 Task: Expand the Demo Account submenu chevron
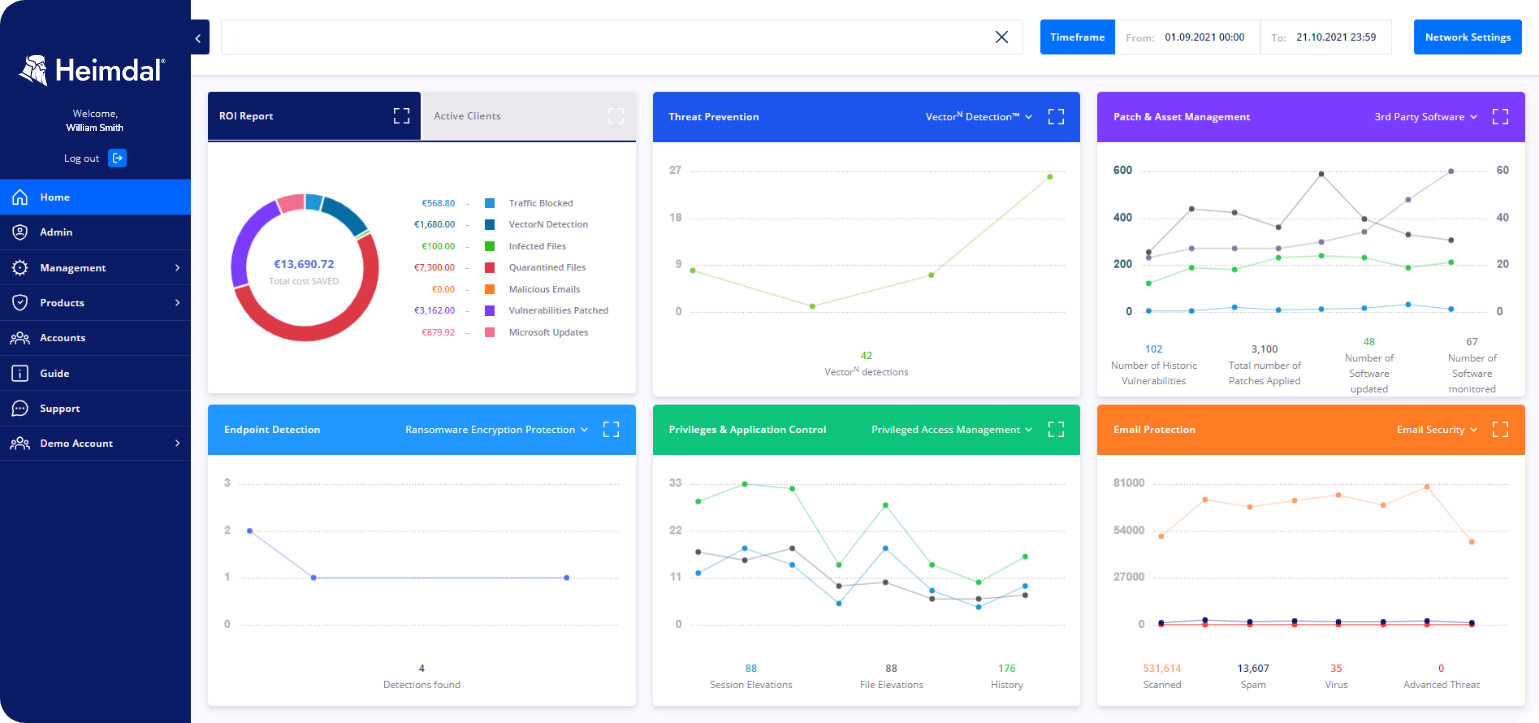(x=177, y=443)
